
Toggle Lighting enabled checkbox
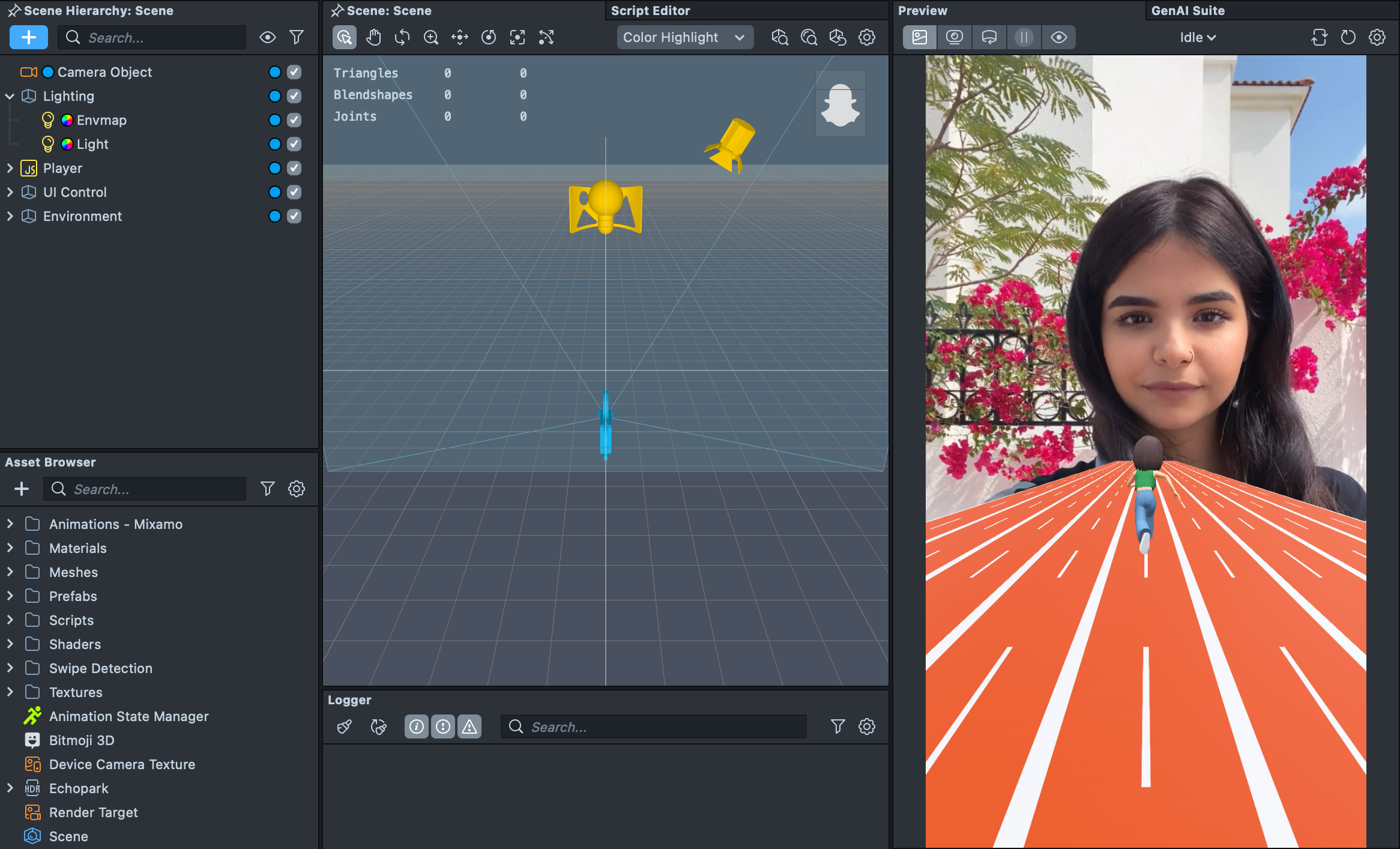click(x=294, y=96)
